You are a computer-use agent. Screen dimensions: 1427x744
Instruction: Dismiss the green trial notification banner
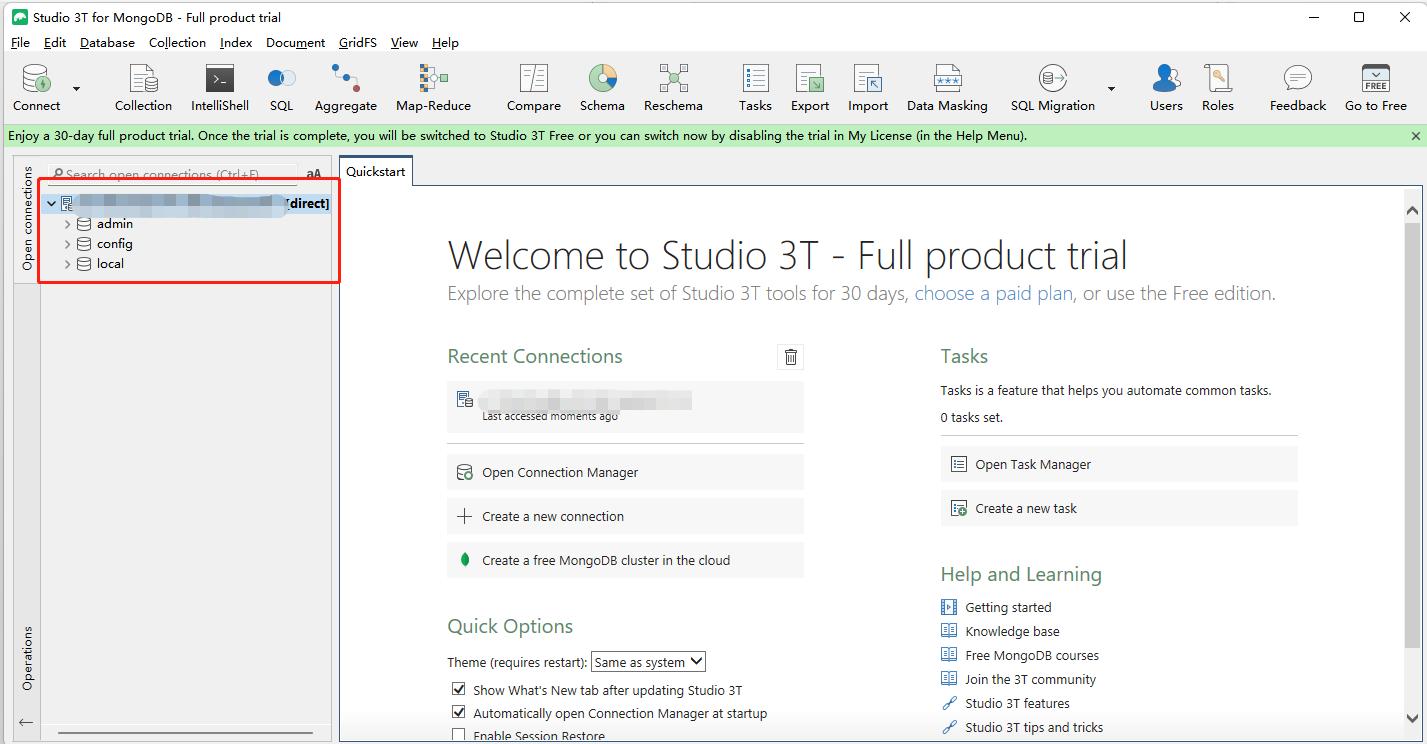(x=1415, y=136)
